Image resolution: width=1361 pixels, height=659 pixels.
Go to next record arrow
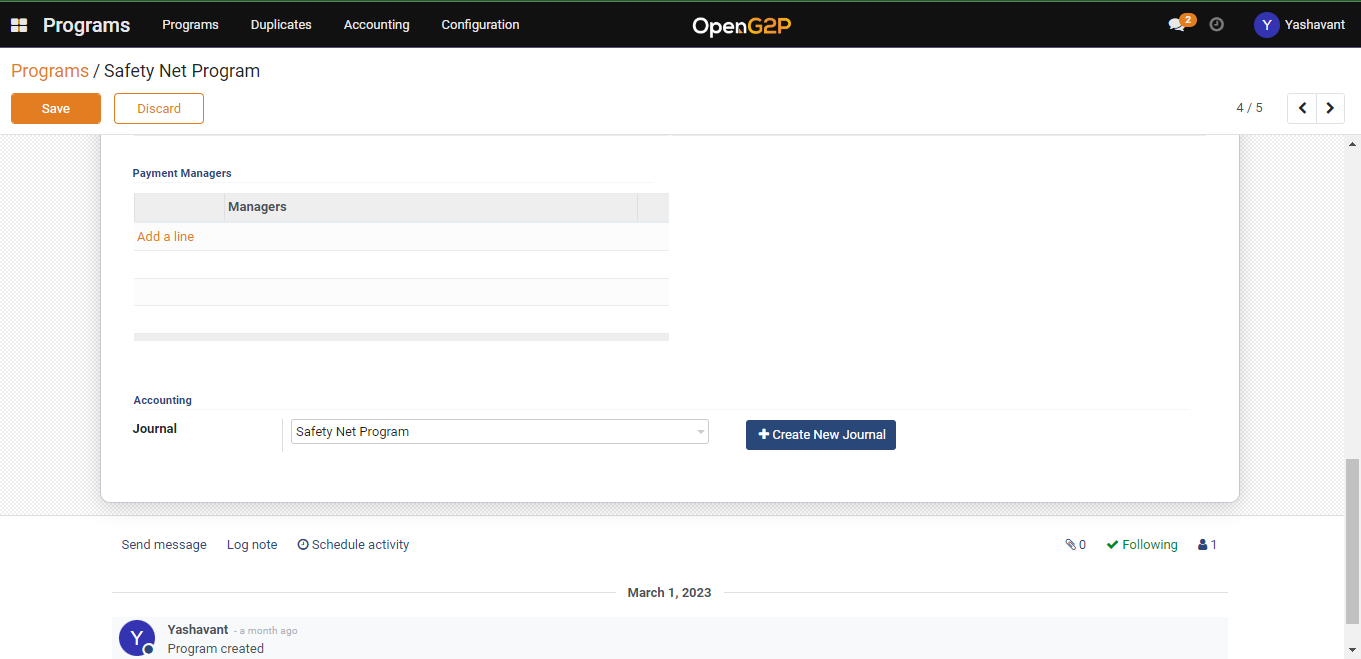1330,108
